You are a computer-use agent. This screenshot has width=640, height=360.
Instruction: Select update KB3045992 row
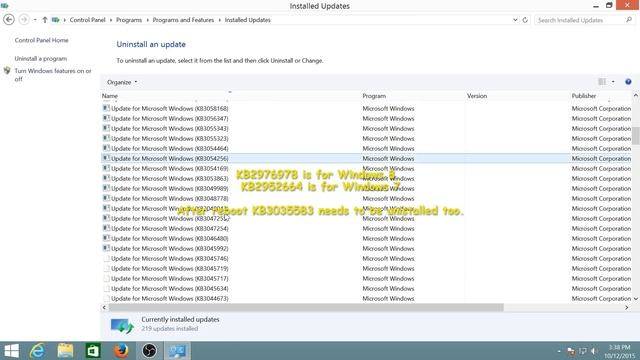pyautogui.click(x=366, y=248)
